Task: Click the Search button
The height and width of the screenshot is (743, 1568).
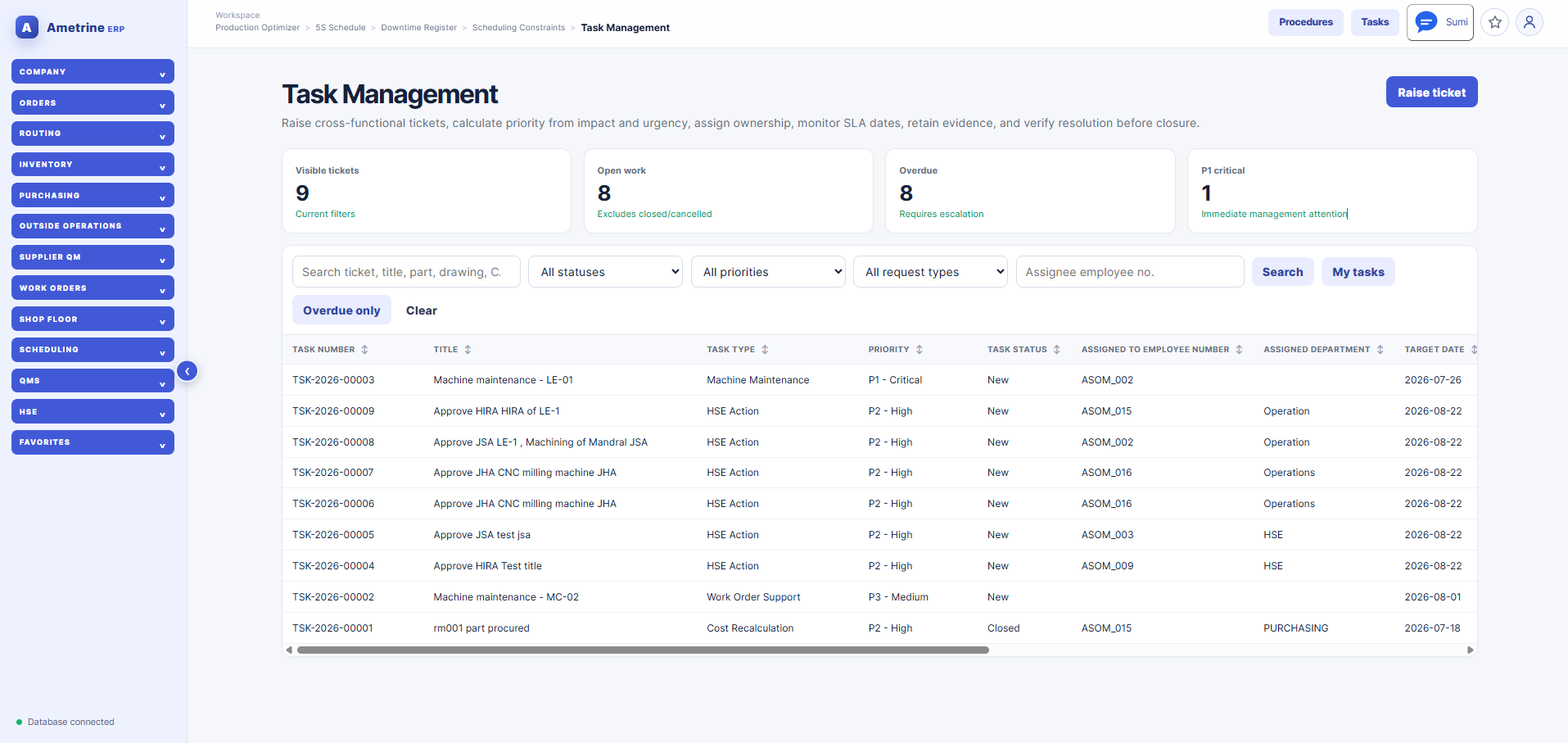Action: tap(1282, 272)
